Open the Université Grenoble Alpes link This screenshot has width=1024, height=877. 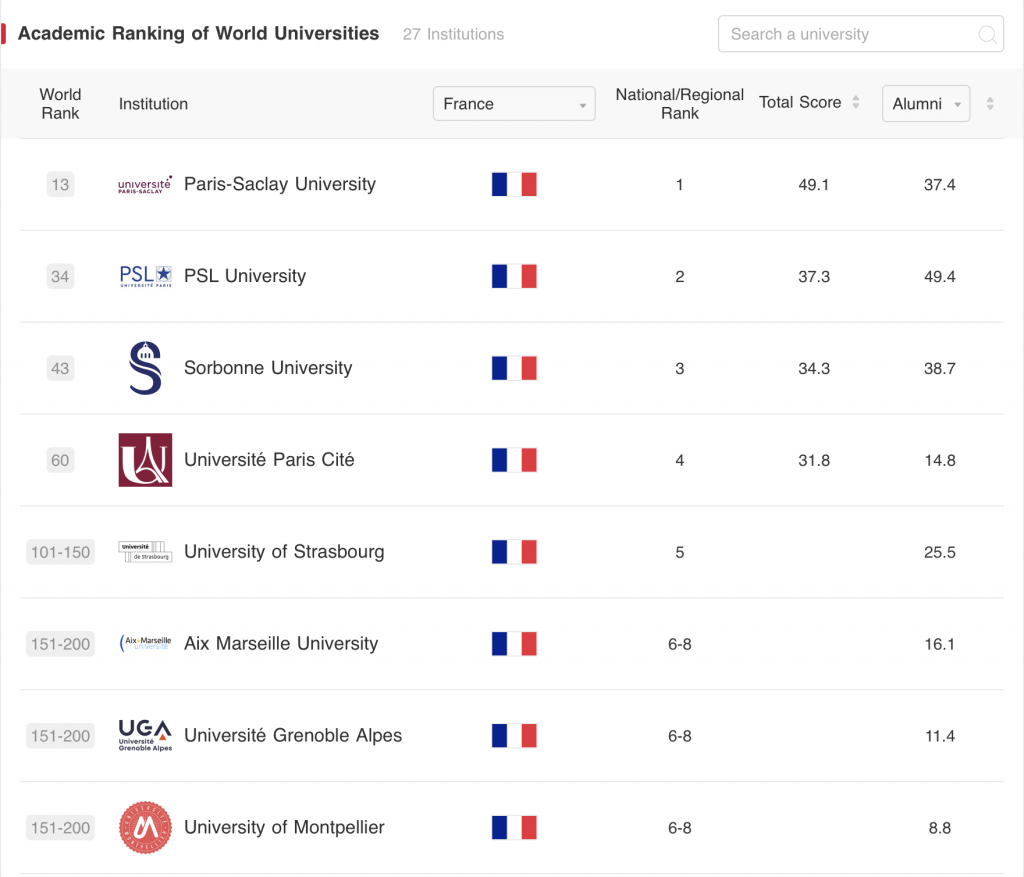click(293, 736)
